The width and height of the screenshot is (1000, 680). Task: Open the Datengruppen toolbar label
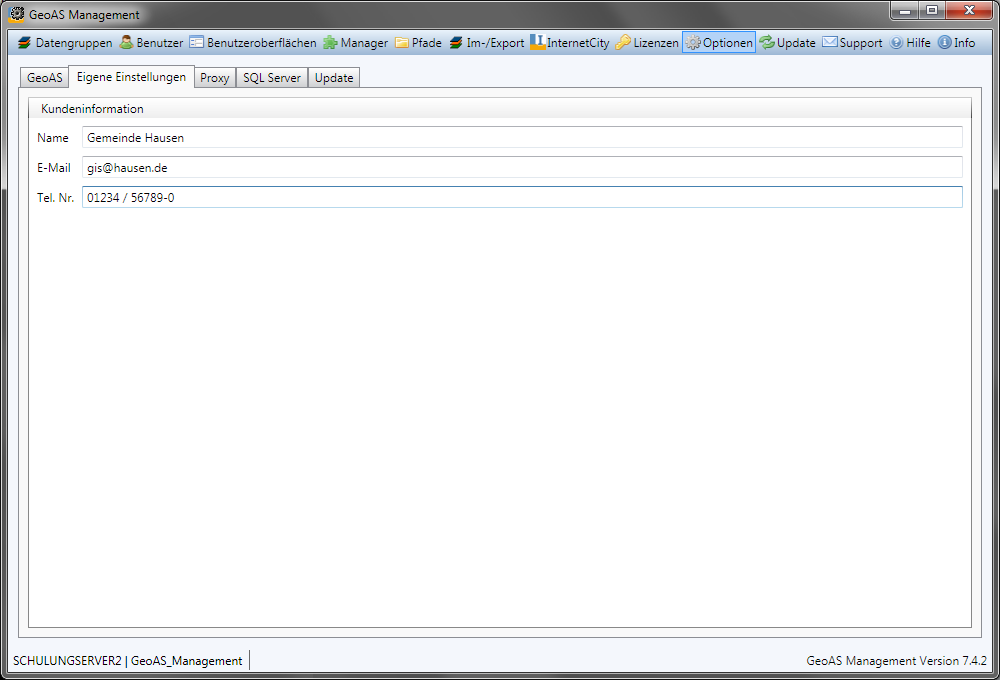pyautogui.click(x=74, y=43)
